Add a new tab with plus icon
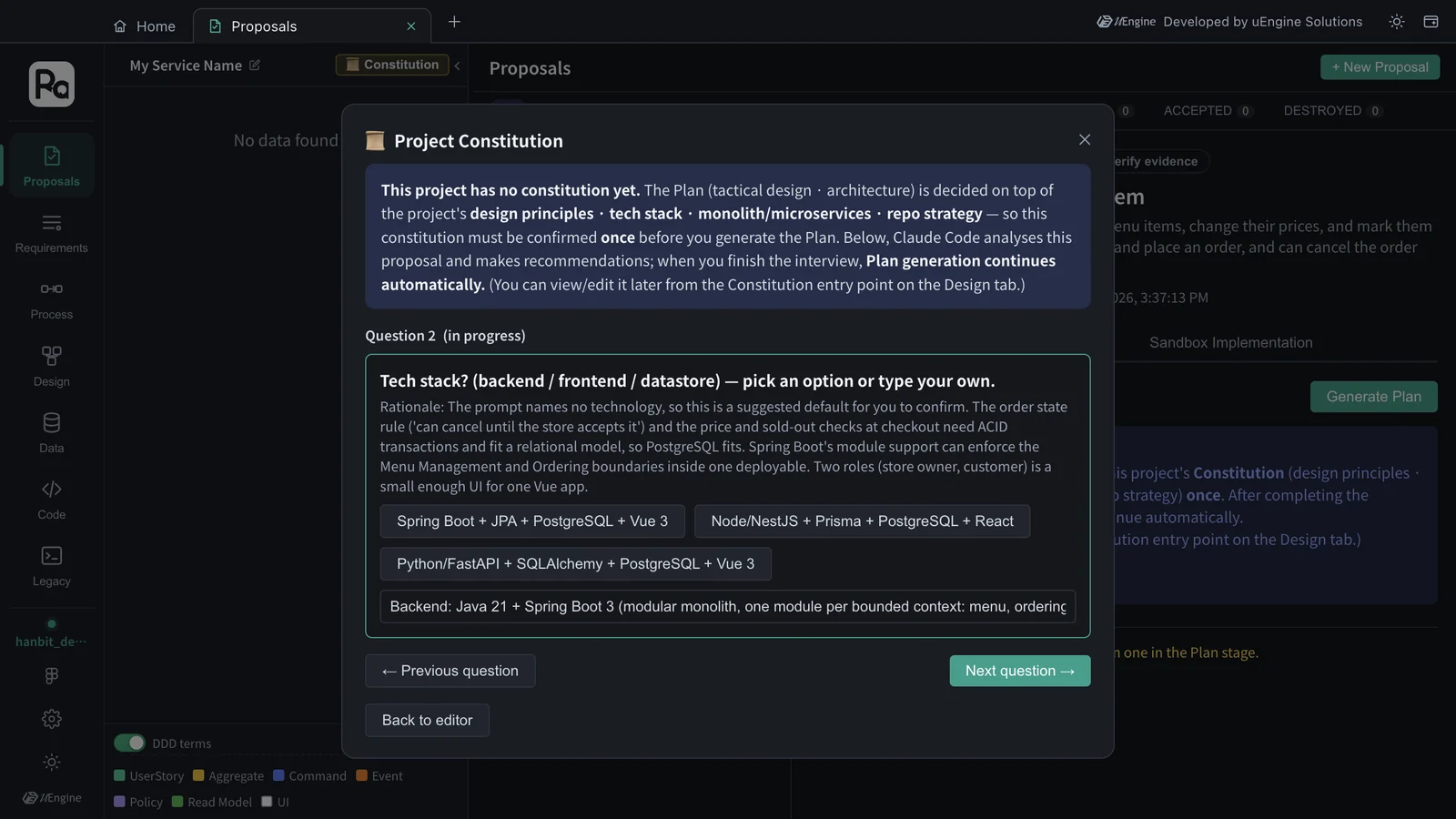 [x=454, y=22]
